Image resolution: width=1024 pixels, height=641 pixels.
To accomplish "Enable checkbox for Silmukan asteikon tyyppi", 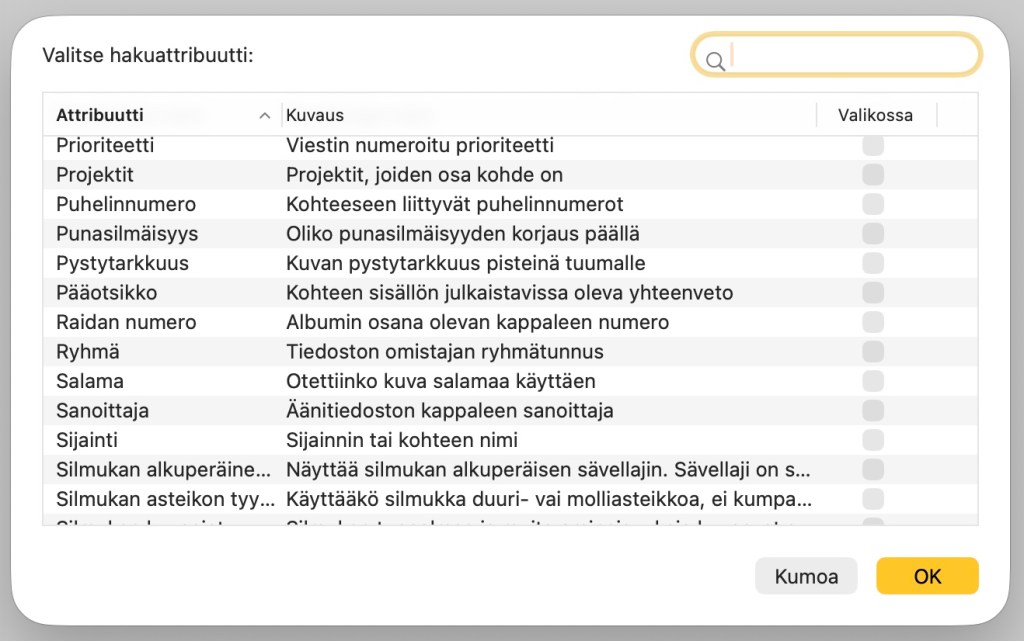I will pyautogui.click(x=872, y=499).
